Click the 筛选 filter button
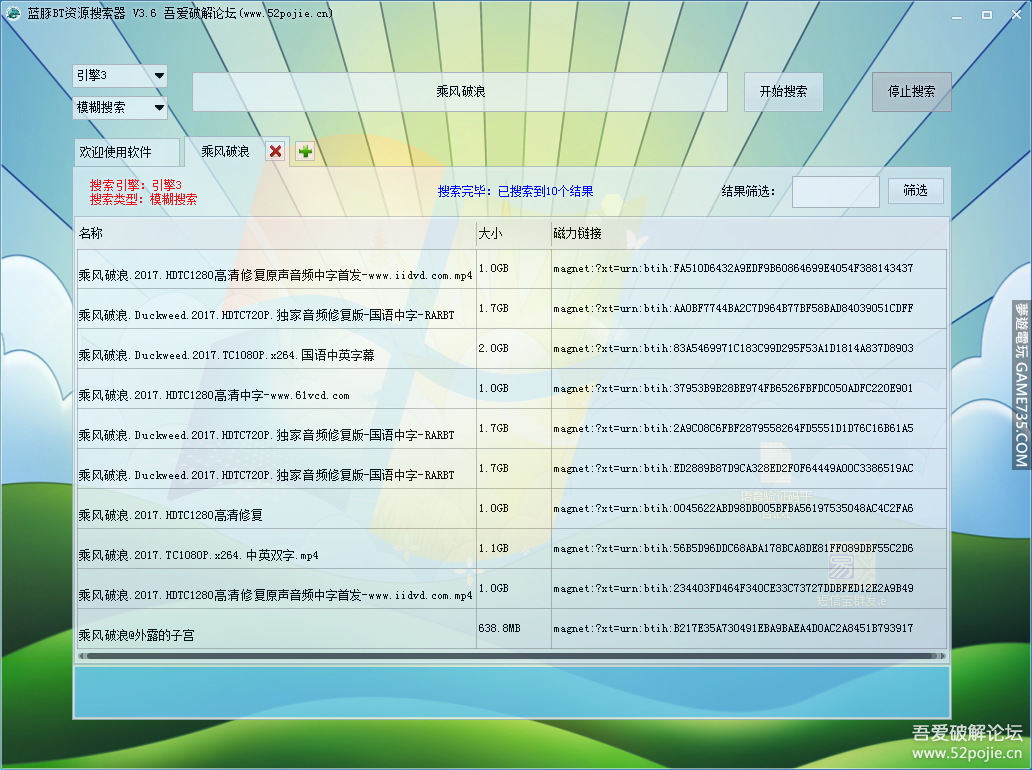Screen dimensions: 1032x770 [x=916, y=191]
